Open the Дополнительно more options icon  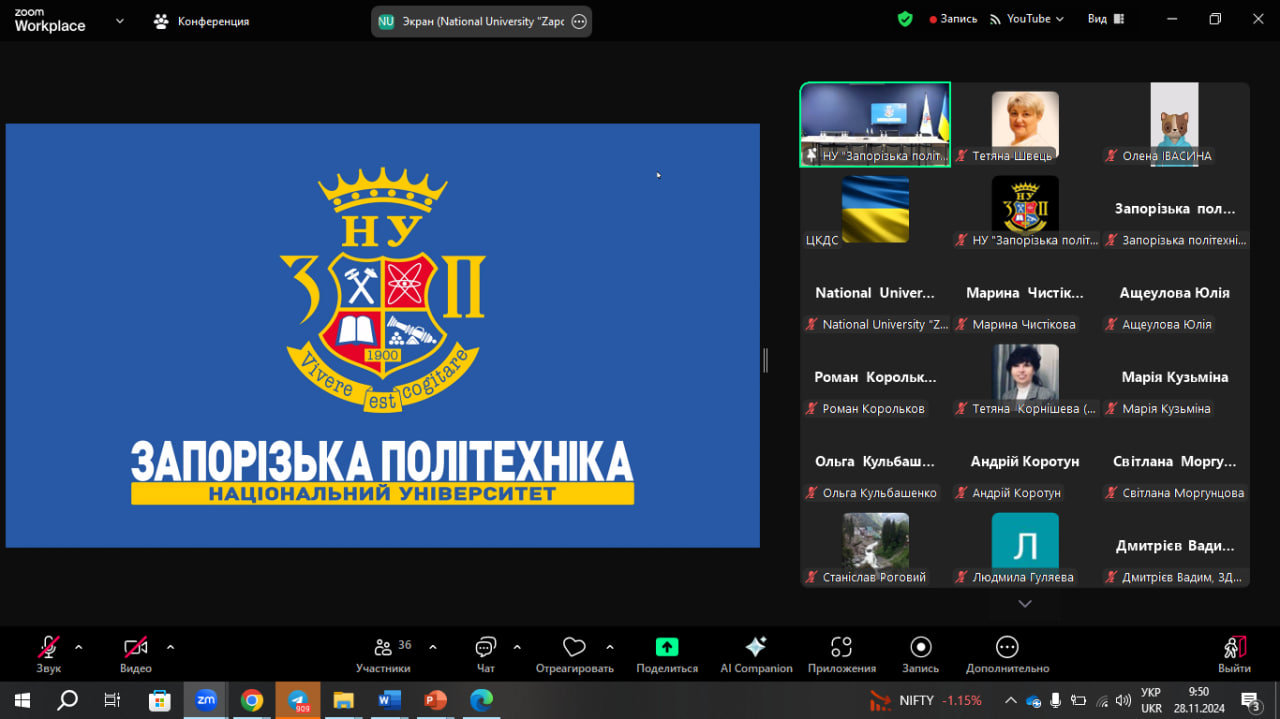(1007, 647)
